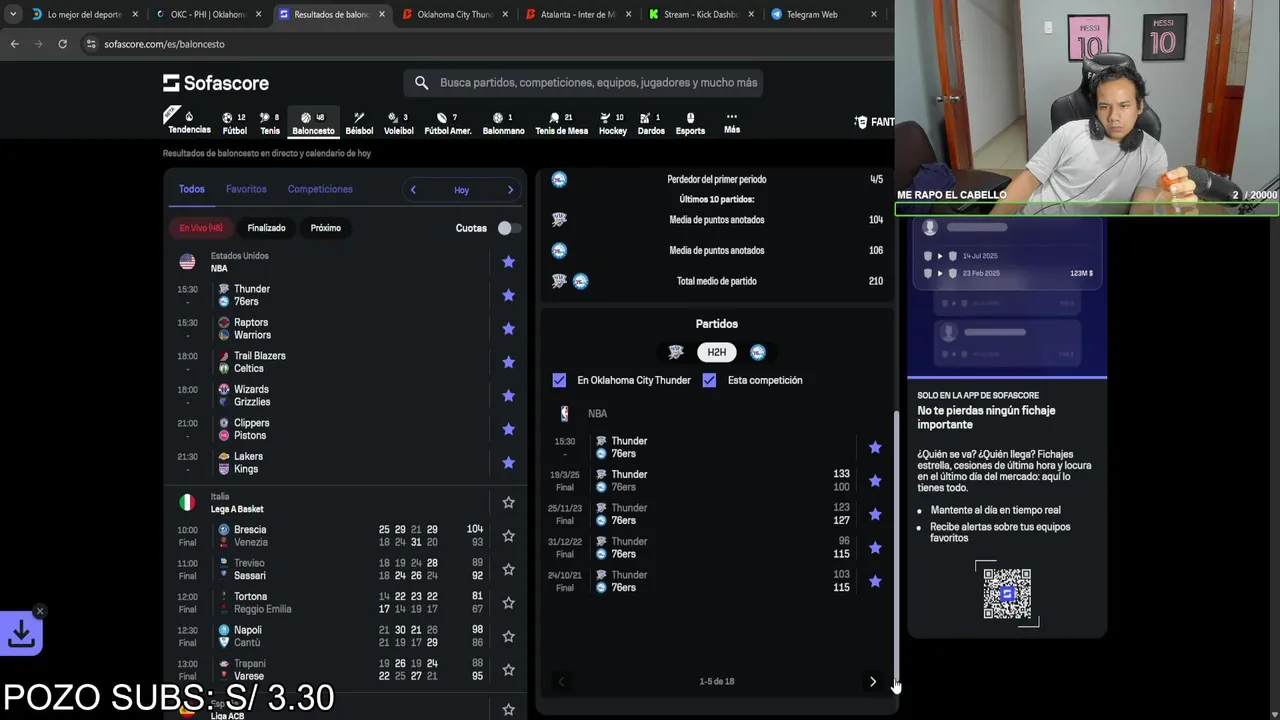The width and height of the screenshot is (1280, 720).
Task: Switch to the Favoritos tab
Action: pyautogui.click(x=246, y=189)
